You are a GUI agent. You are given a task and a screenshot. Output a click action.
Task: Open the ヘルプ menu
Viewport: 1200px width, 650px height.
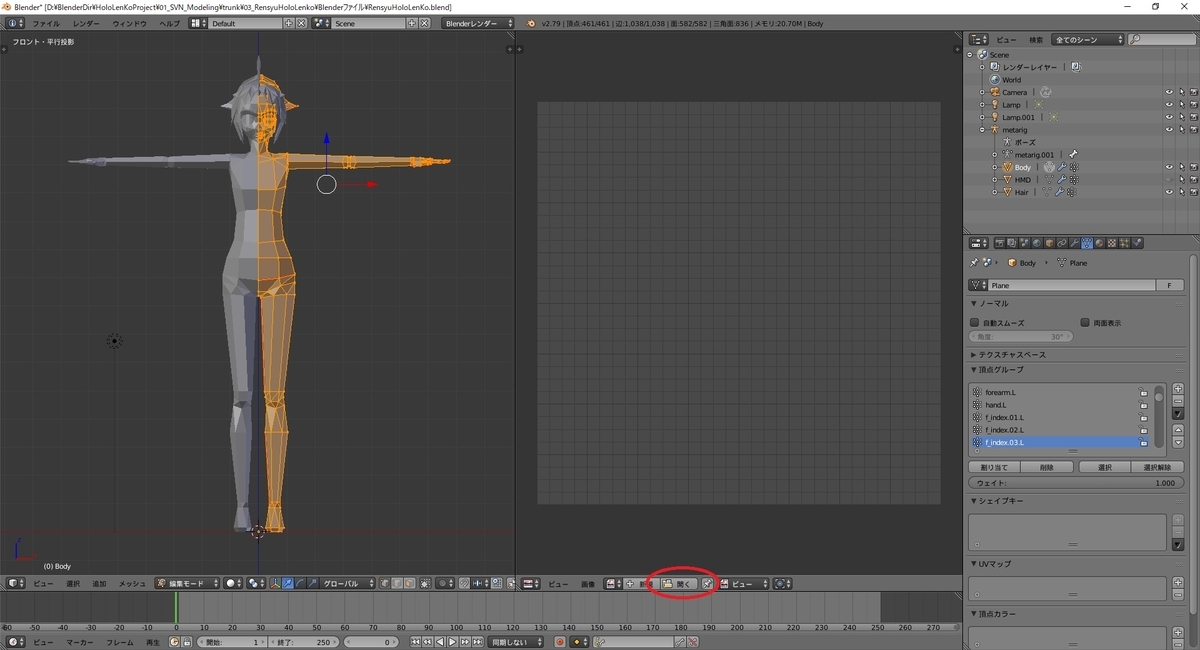170,22
